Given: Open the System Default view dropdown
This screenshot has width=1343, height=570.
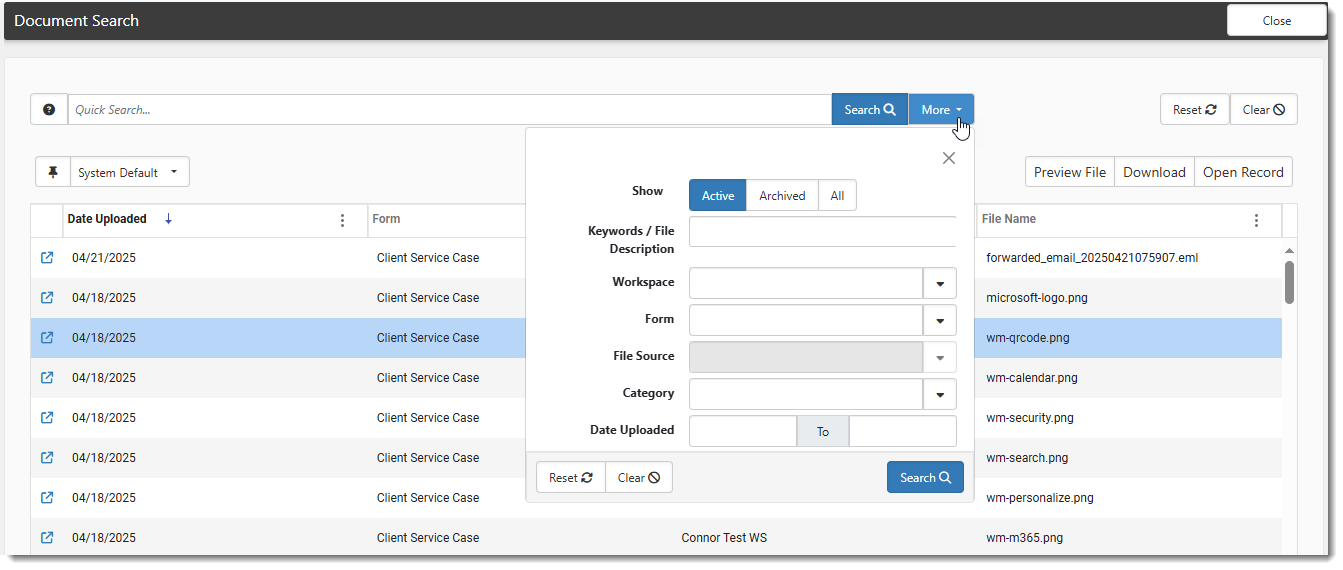Looking at the screenshot, I should (129, 172).
